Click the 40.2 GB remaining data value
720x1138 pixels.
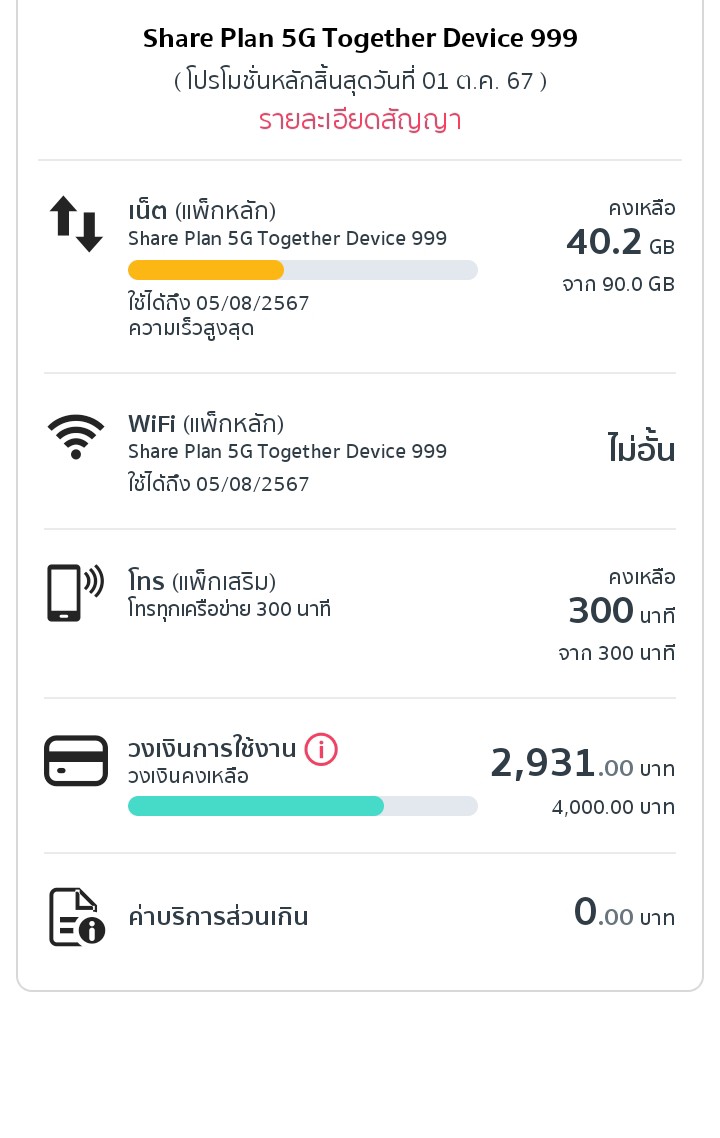tap(620, 242)
